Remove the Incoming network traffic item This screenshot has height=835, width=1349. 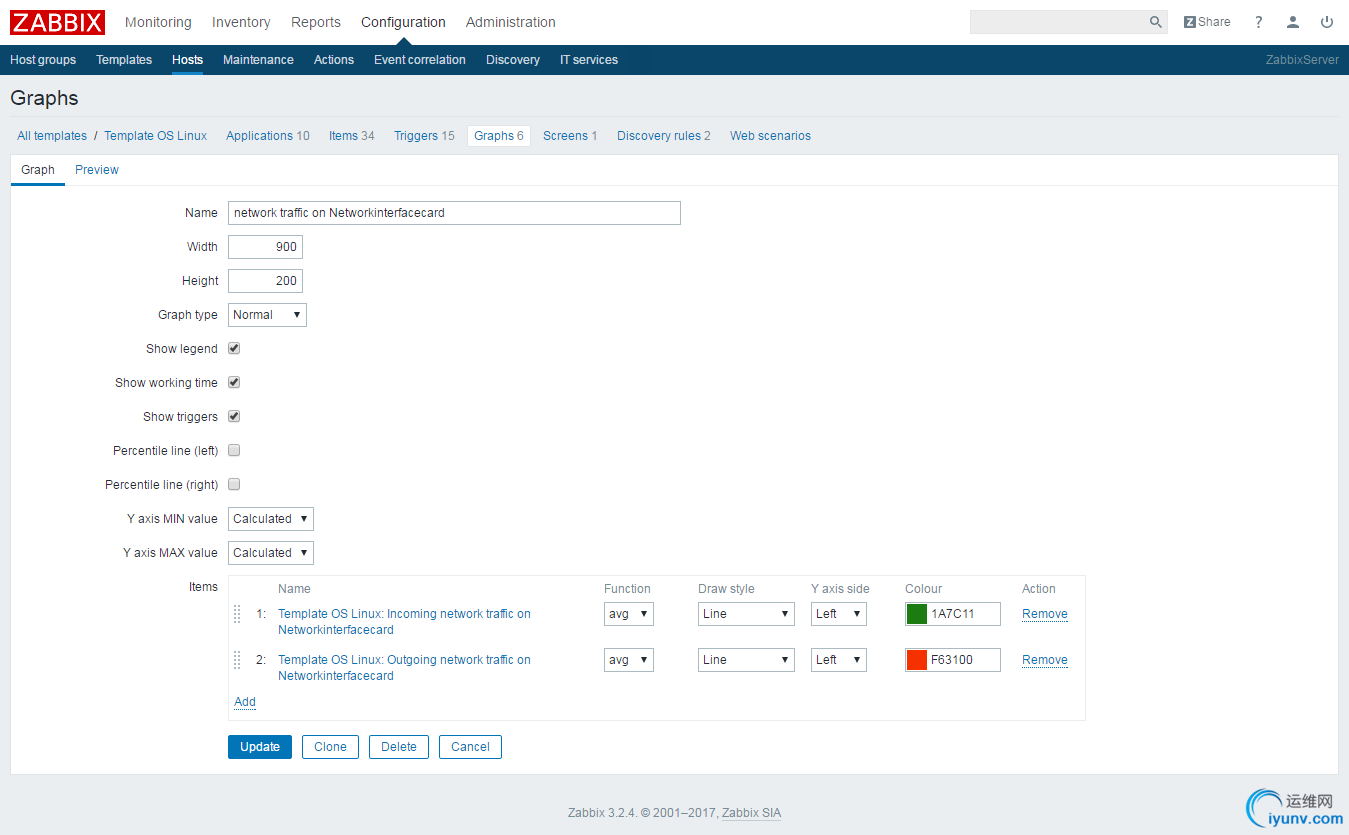1045,614
